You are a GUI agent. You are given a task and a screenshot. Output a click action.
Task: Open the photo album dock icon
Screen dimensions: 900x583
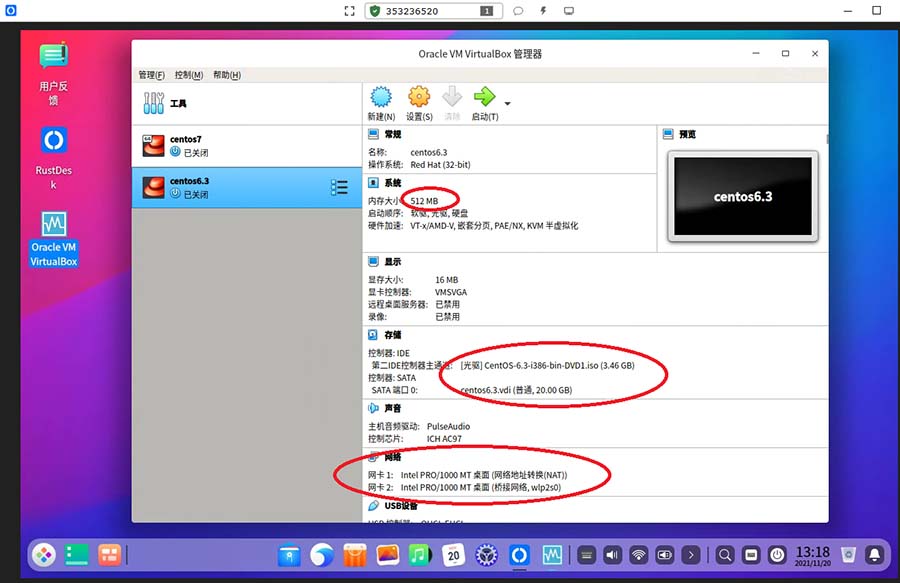(387, 555)
